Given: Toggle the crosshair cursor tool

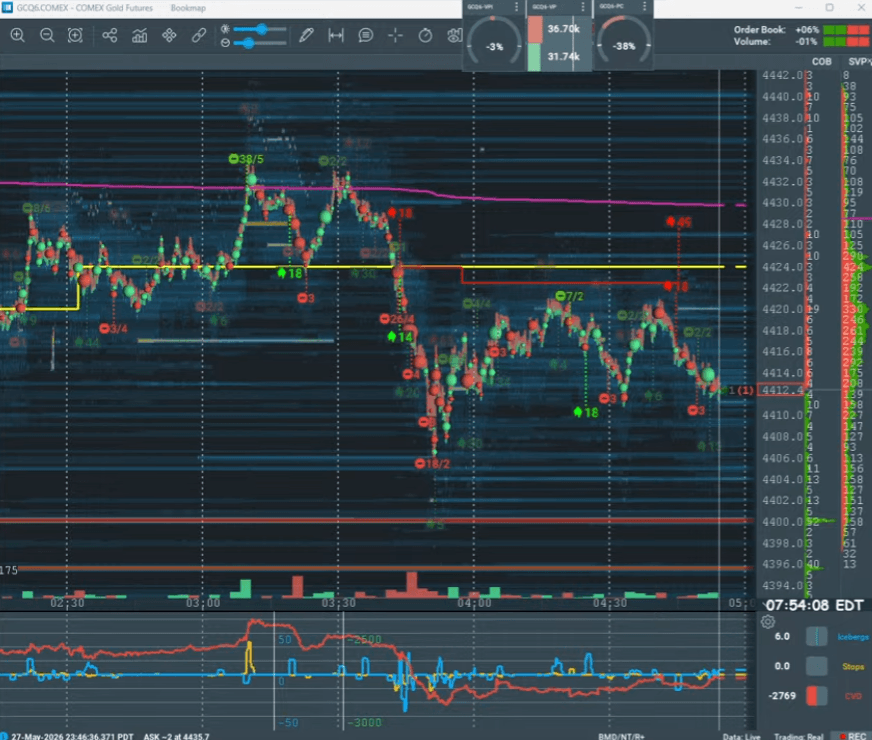Looking at the screenshot, I should 395,36.
